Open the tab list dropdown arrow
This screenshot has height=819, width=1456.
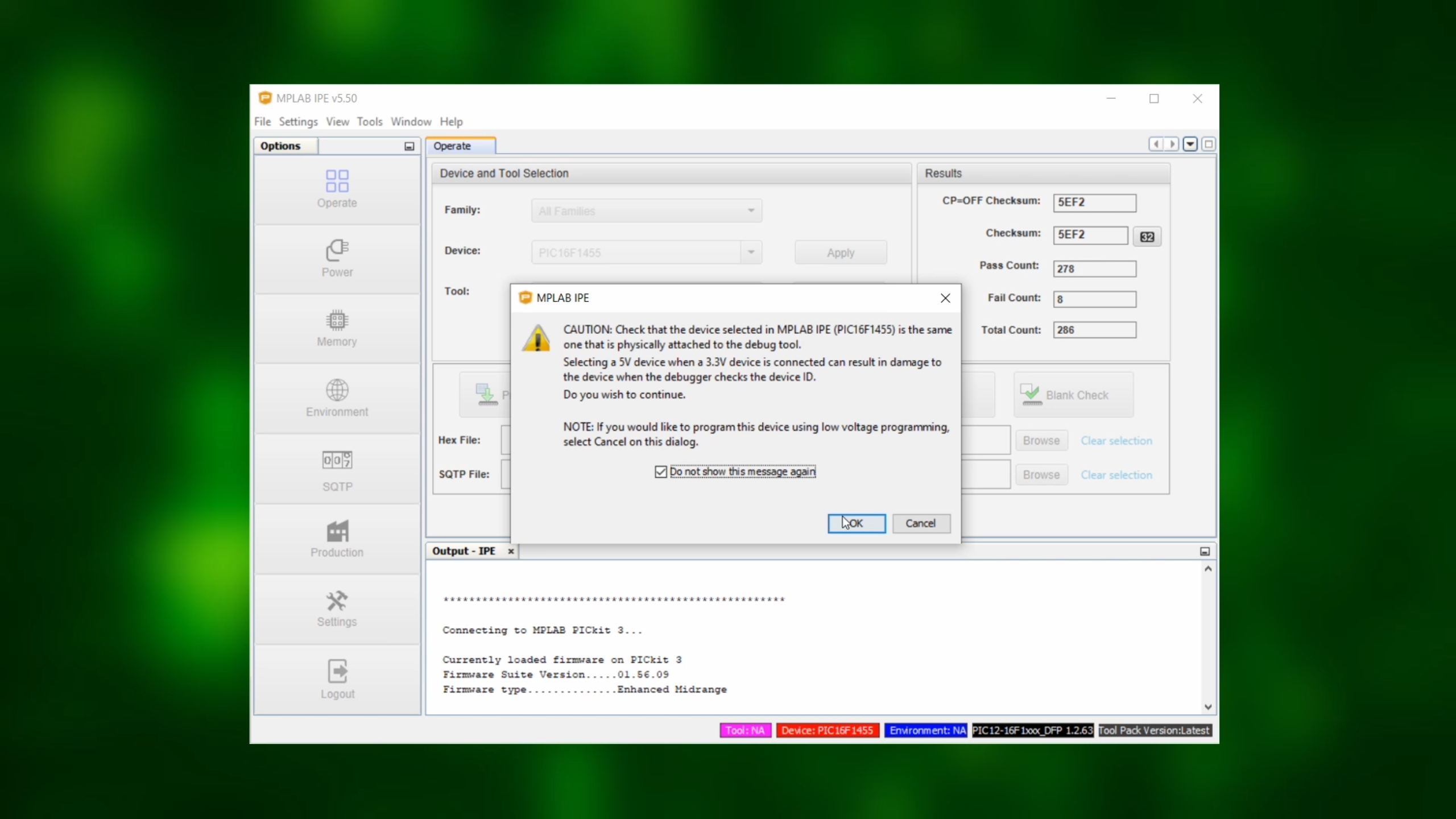tap(1190, 144)
